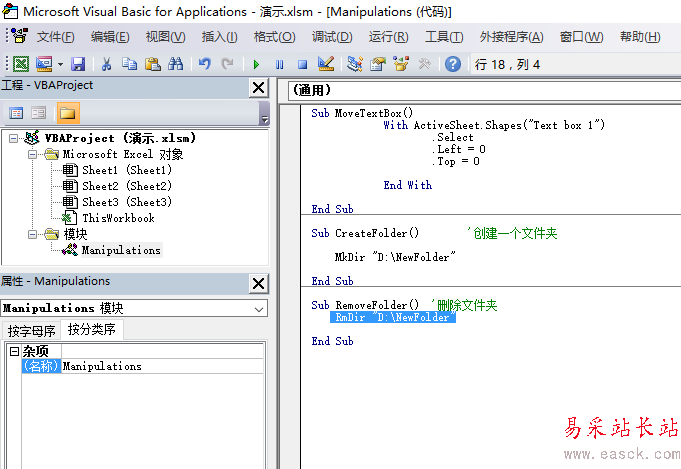681x469 pixels.
Task: Open the 帮助(H) menu
Action: pyautogui.click(x=640, y=37)
